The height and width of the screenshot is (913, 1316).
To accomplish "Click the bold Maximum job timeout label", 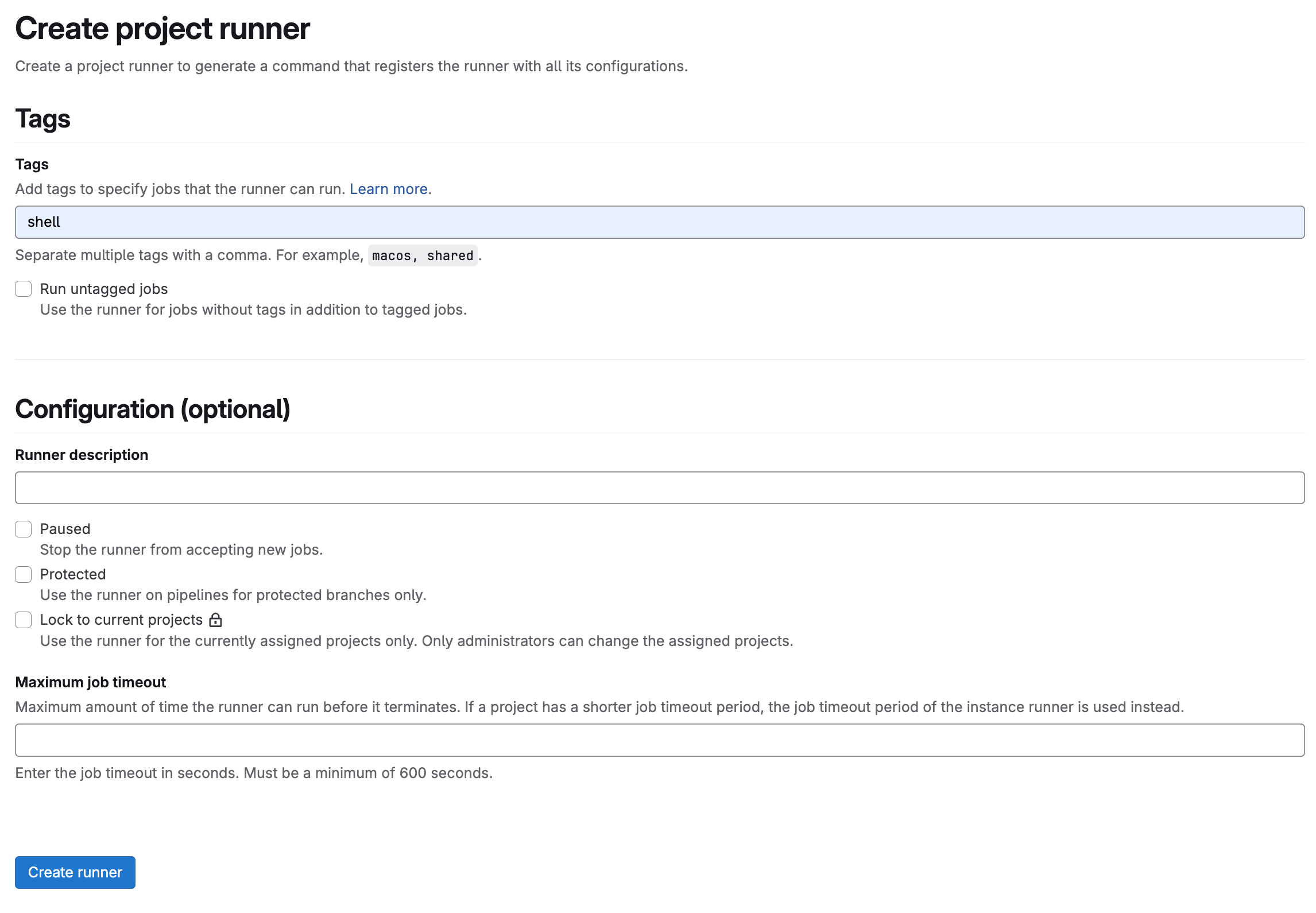I will [90, 682].
